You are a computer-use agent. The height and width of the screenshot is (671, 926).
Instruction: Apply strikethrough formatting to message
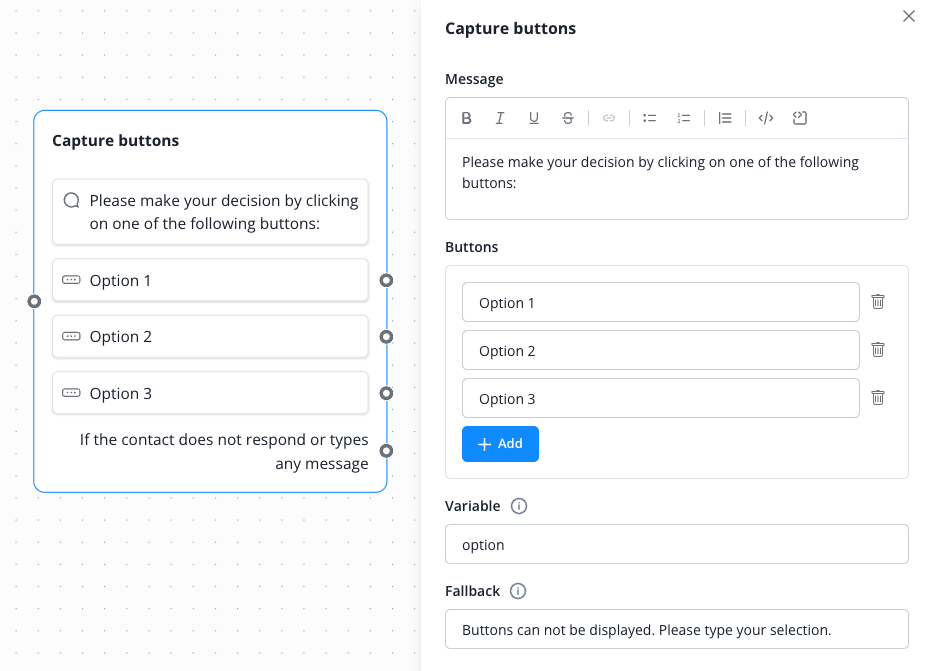(x=568, y=118)
